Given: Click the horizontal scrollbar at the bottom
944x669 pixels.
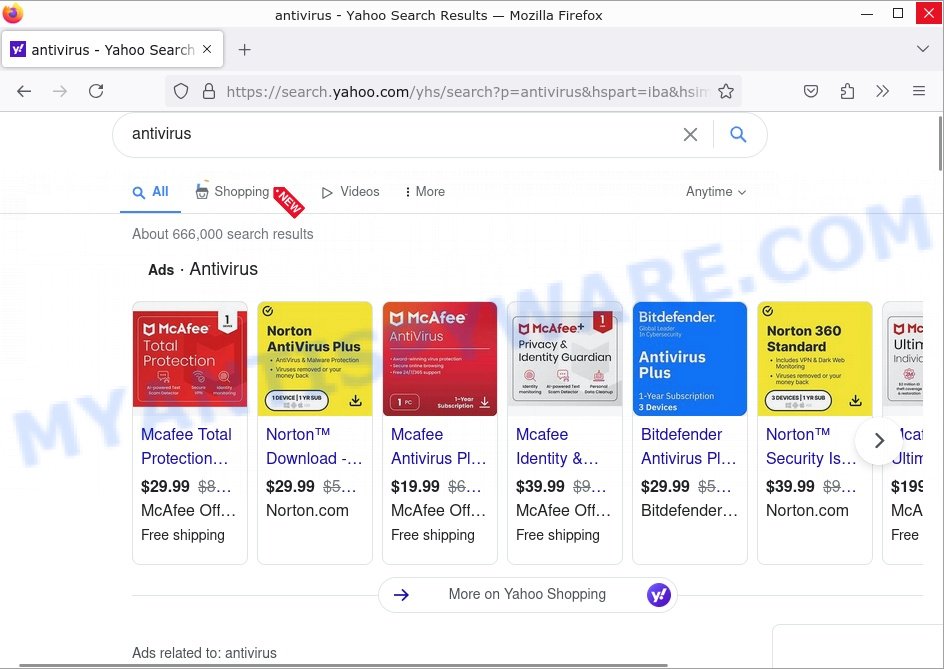Looking at the screenshot, I should (343, 665).
